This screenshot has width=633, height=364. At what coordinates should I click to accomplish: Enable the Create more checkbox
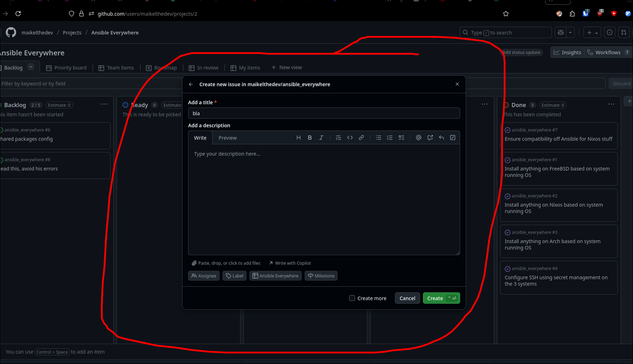[x=352, y=298]
